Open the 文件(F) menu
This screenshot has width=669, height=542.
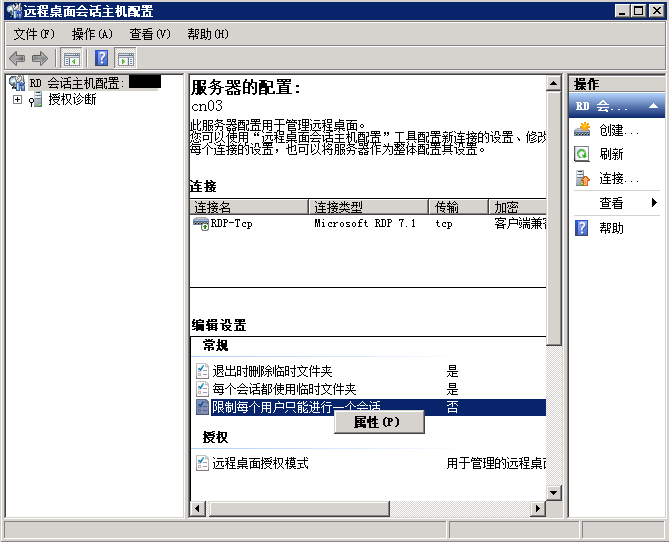coord(34,34)
